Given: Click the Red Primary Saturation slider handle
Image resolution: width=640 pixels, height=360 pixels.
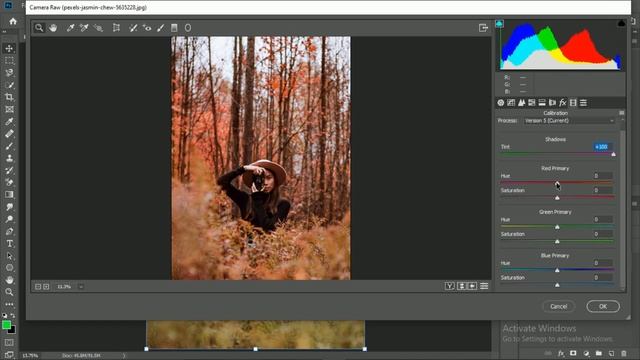Looking at the screenshot, I should pyautogui.click(x=557, y=198).
